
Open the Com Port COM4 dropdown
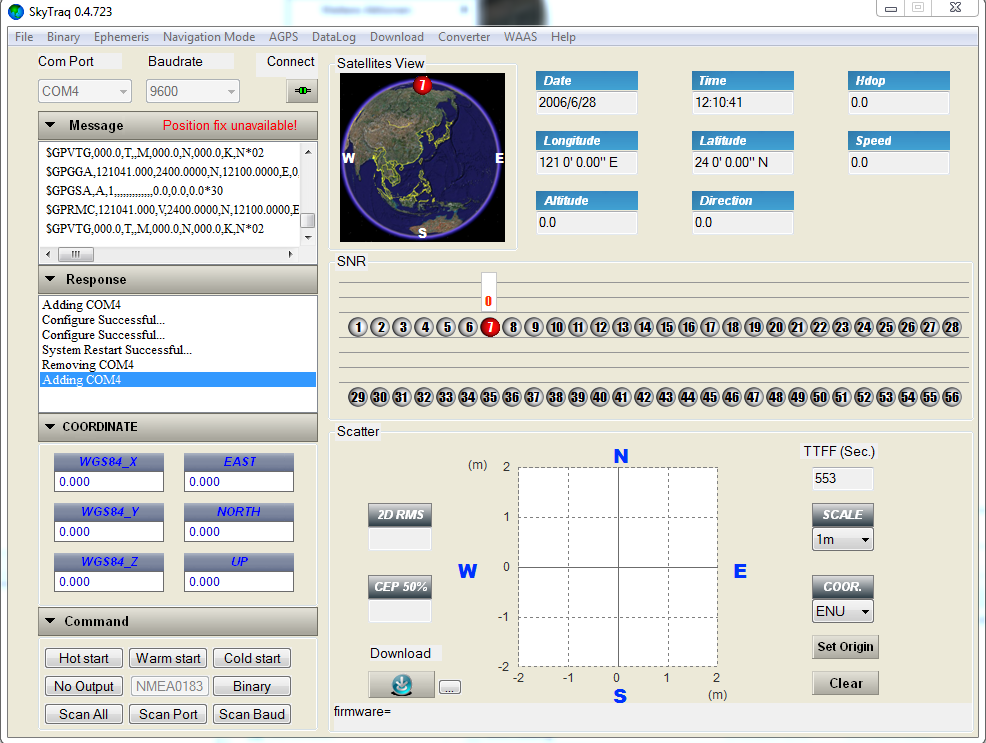85,91
